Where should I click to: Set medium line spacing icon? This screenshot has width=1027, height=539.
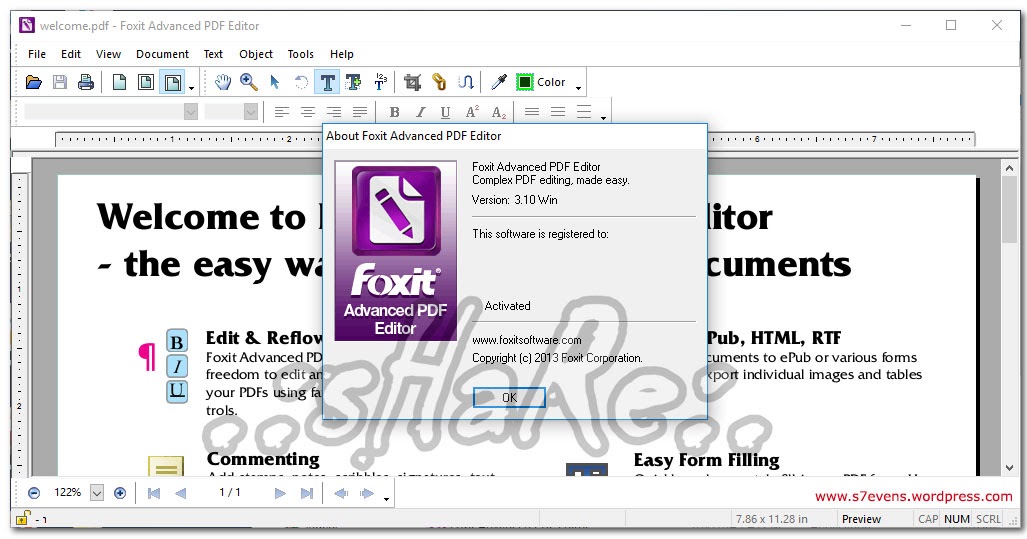click(558, 113)
